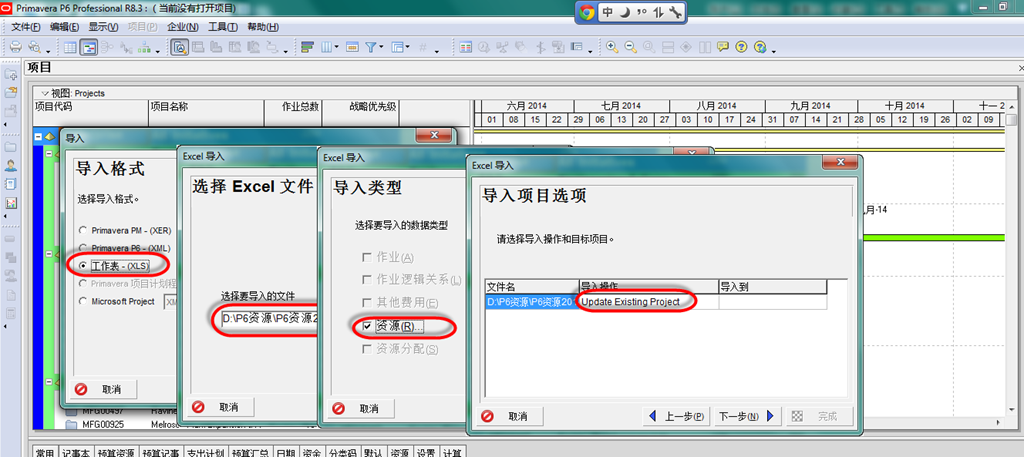Screen dimensions: 1024x457
Task: Click the 中 language indicator in IME bar
Action: point(607,12)
